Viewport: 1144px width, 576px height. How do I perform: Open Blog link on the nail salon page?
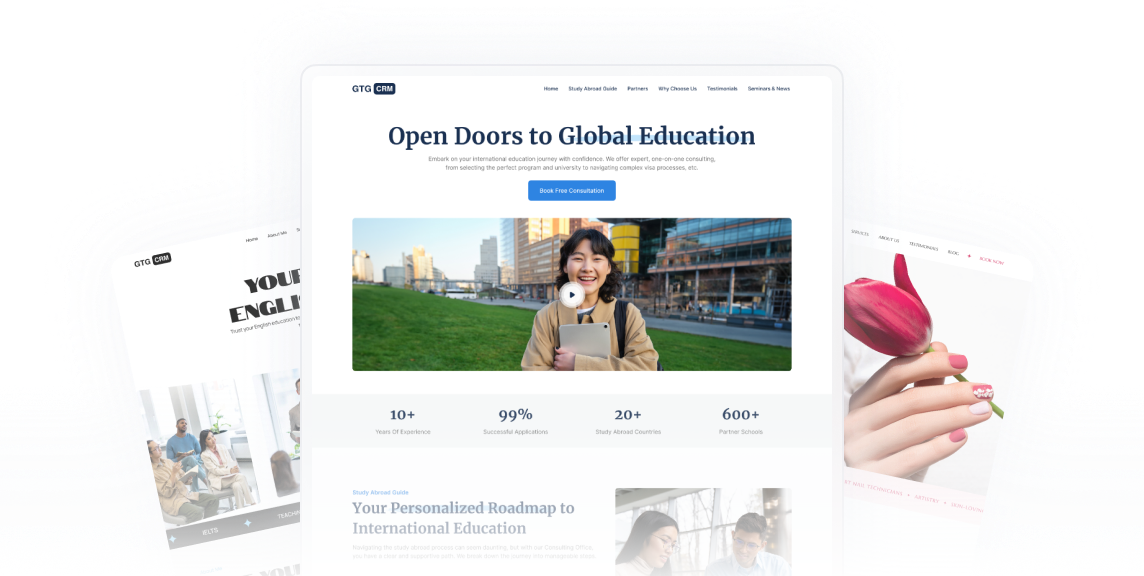952,253
